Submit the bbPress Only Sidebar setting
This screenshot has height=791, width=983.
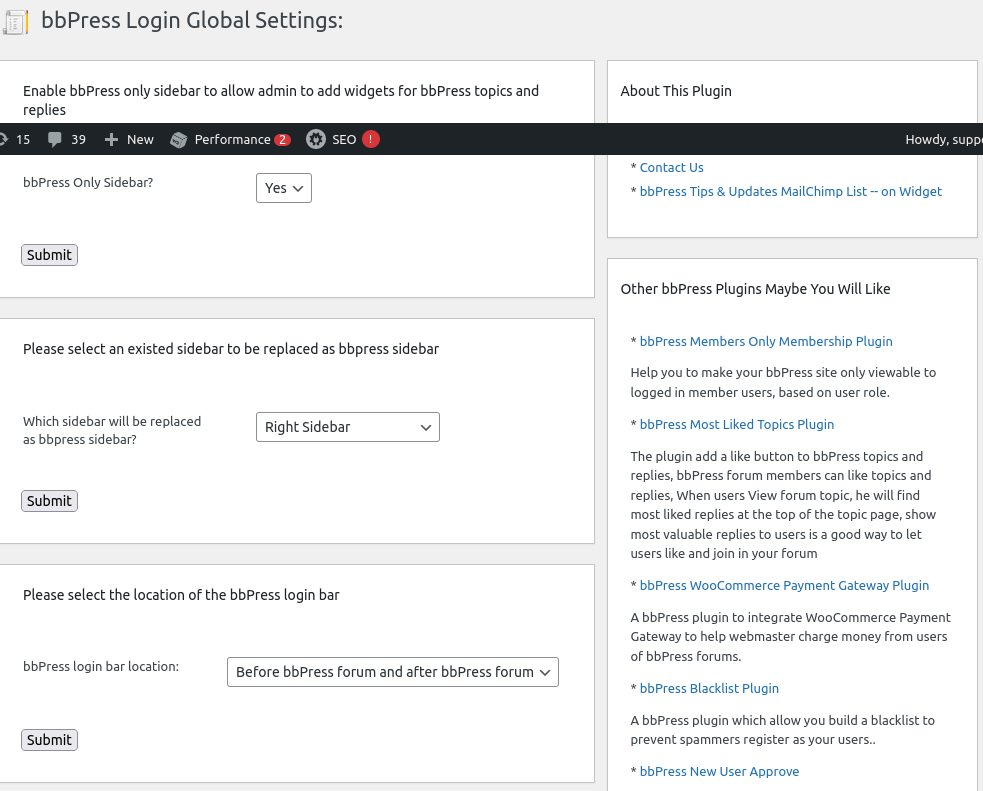click(49, 255)
